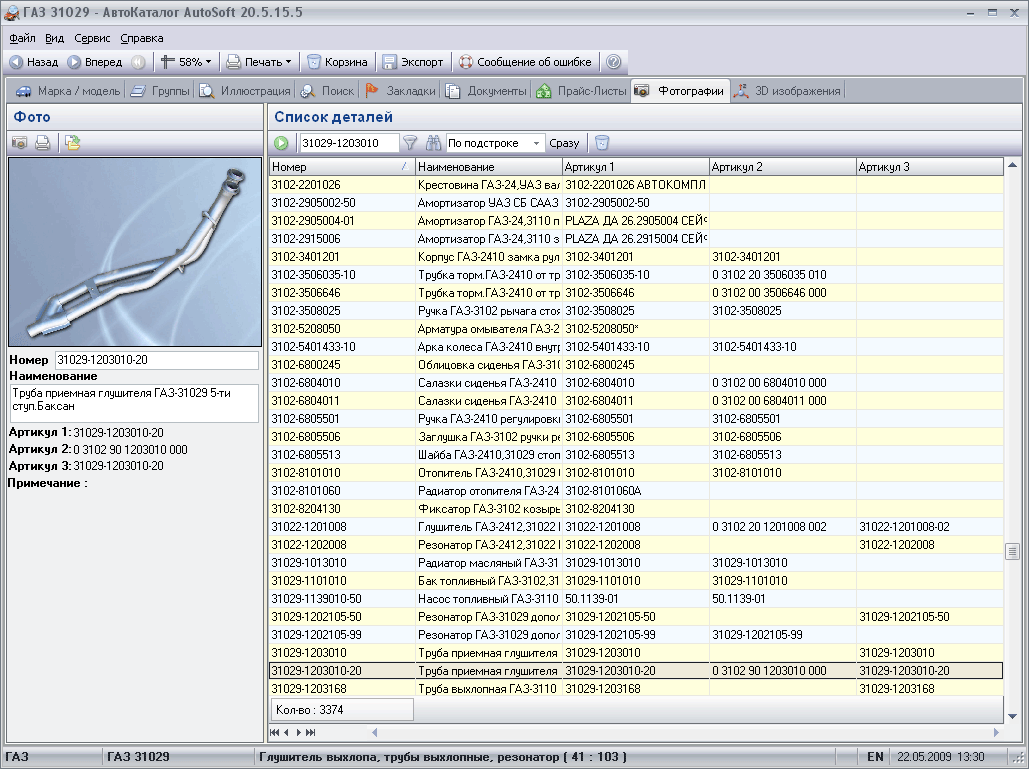
Task: Open the Сервис menu
Action: pos(92,38)
